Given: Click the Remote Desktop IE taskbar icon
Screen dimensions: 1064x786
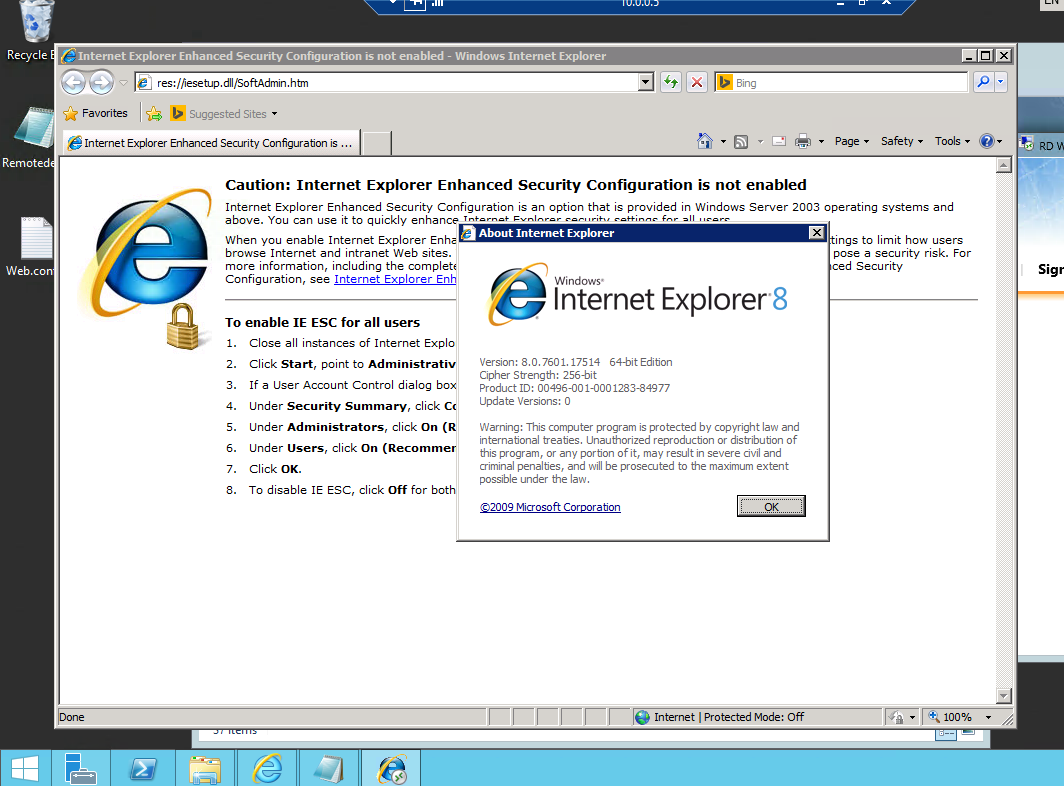Looking at the screenshot, I should click(x=392, y=768).
